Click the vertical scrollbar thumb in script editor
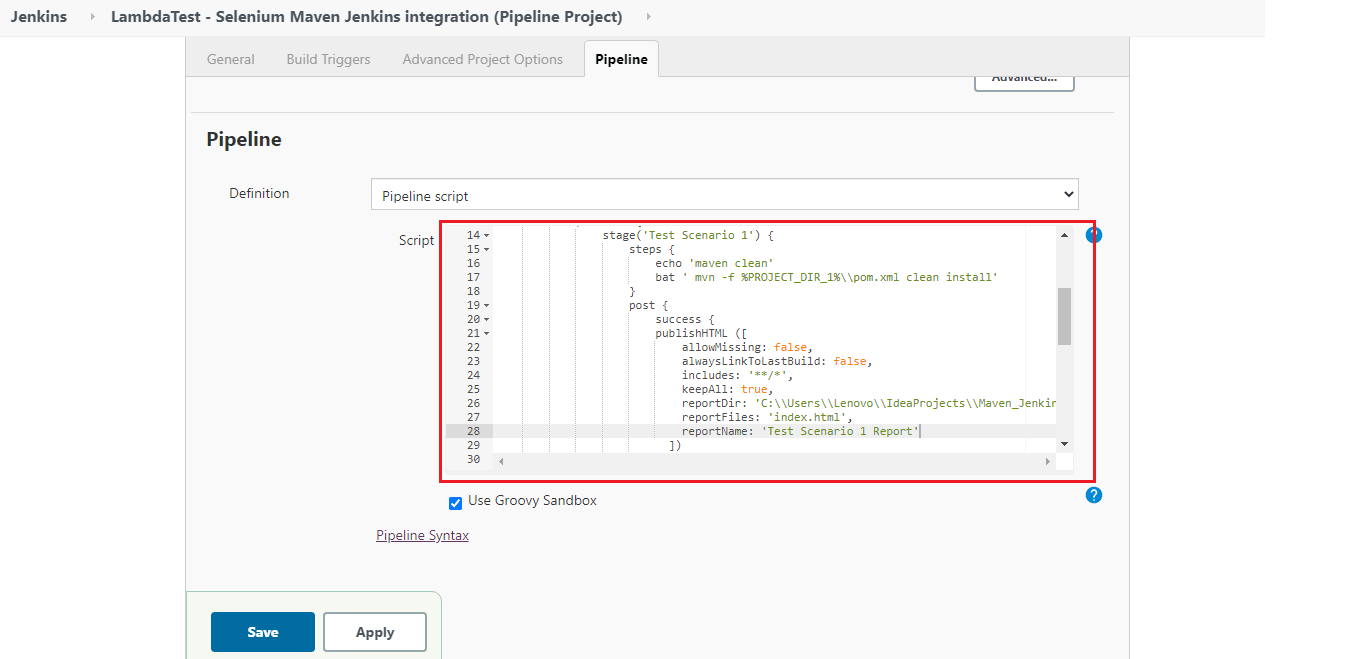The image size is (1350, 659). pyautogui.click(x=1064, y=316)
